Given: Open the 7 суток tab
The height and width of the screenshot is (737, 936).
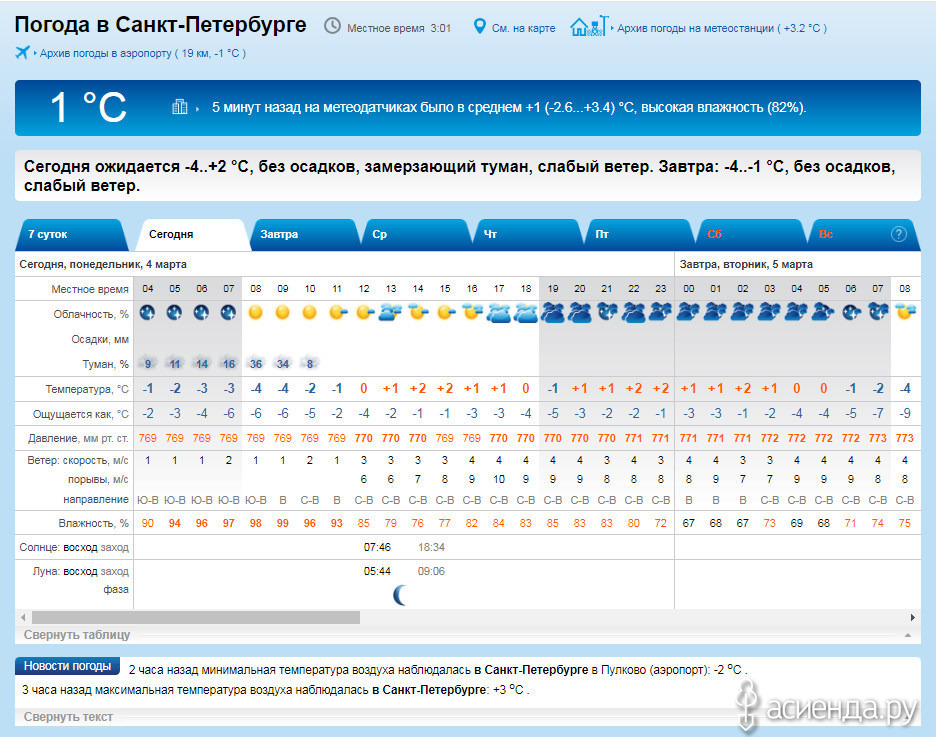Looking at the screenshot, I should (71, 234).
